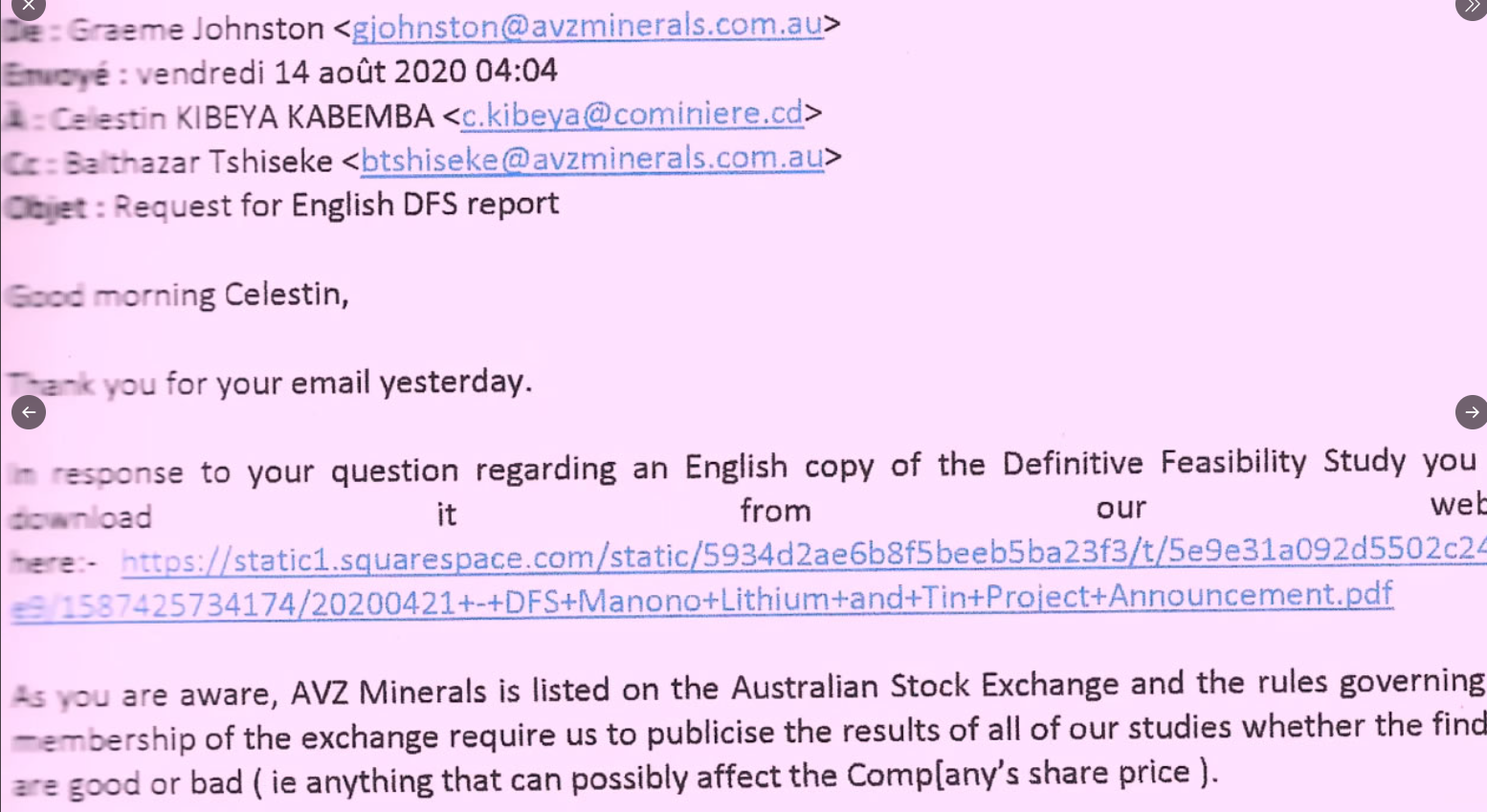1487x812 pixels.
Task: Click the line 'Thank you for your email yesterday.'
Action: (269, 383)
